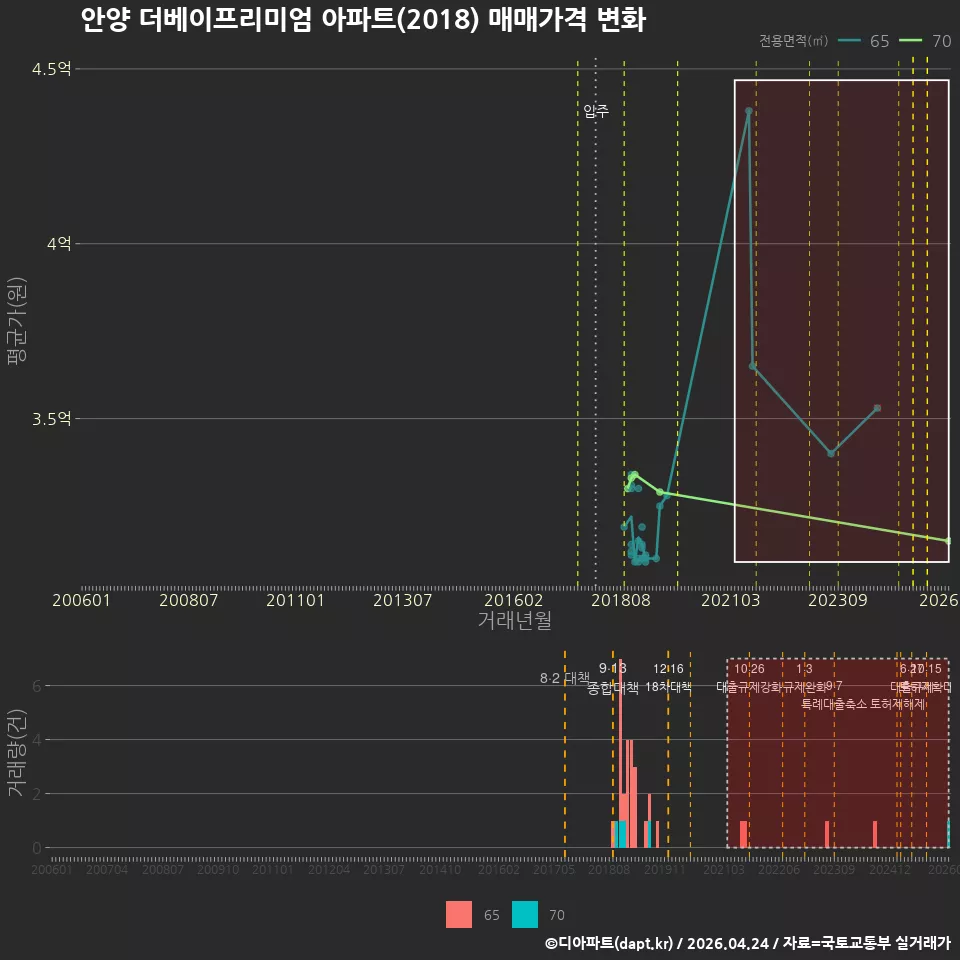The image size is (960, 960).
Task: Click the 65㎡ lowest point near 3.4억 in 2023
Action: 831,454
